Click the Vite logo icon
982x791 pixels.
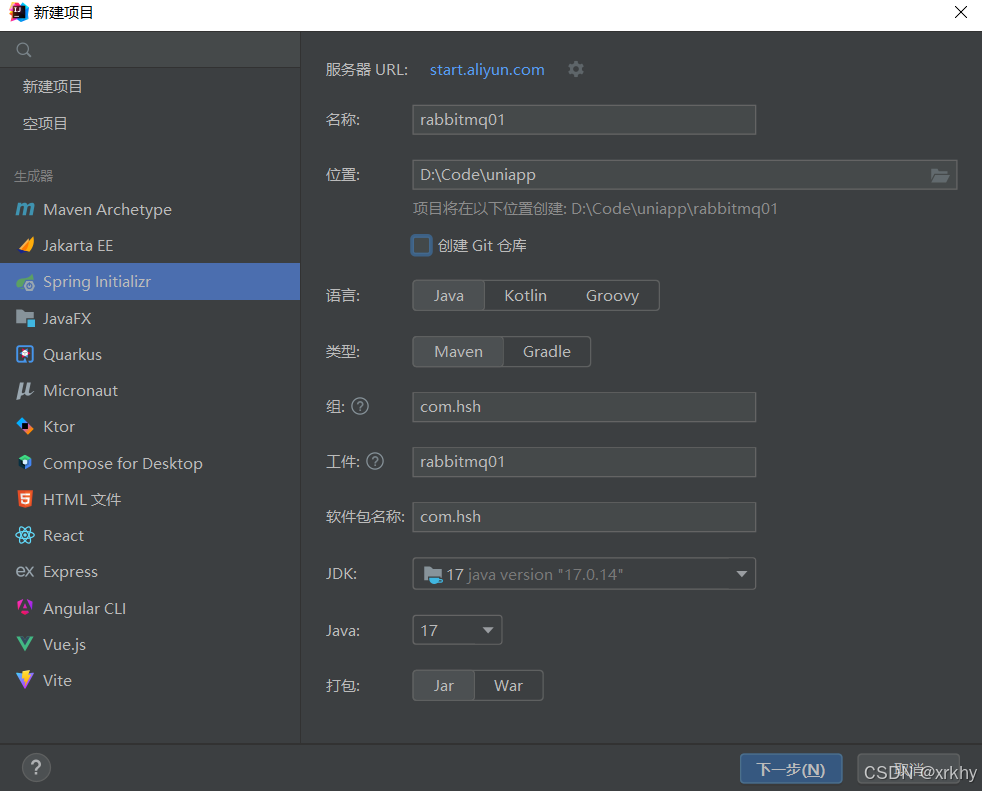coord(25,680)
